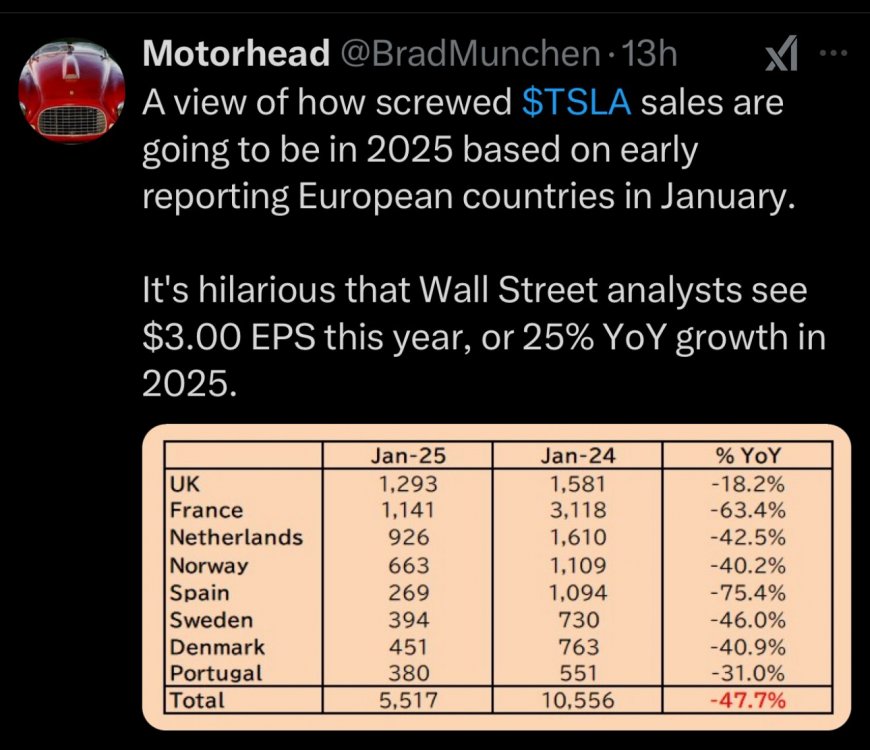Click the red -47.7% total value
870x750 pixels.
747,700
